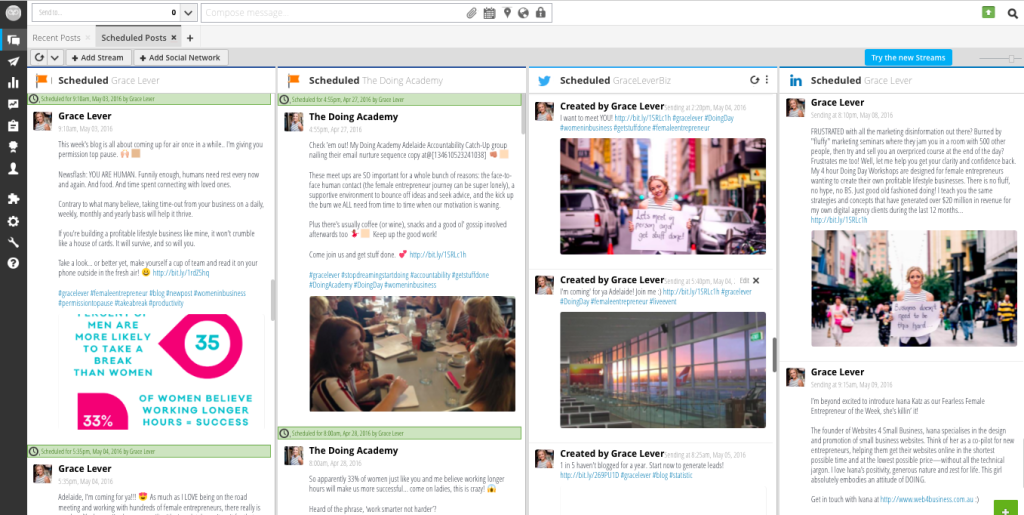This screenshot has height=515, width=1024.
Task: Open Assignments clipboard icon
Action: [x=13, y=125]
